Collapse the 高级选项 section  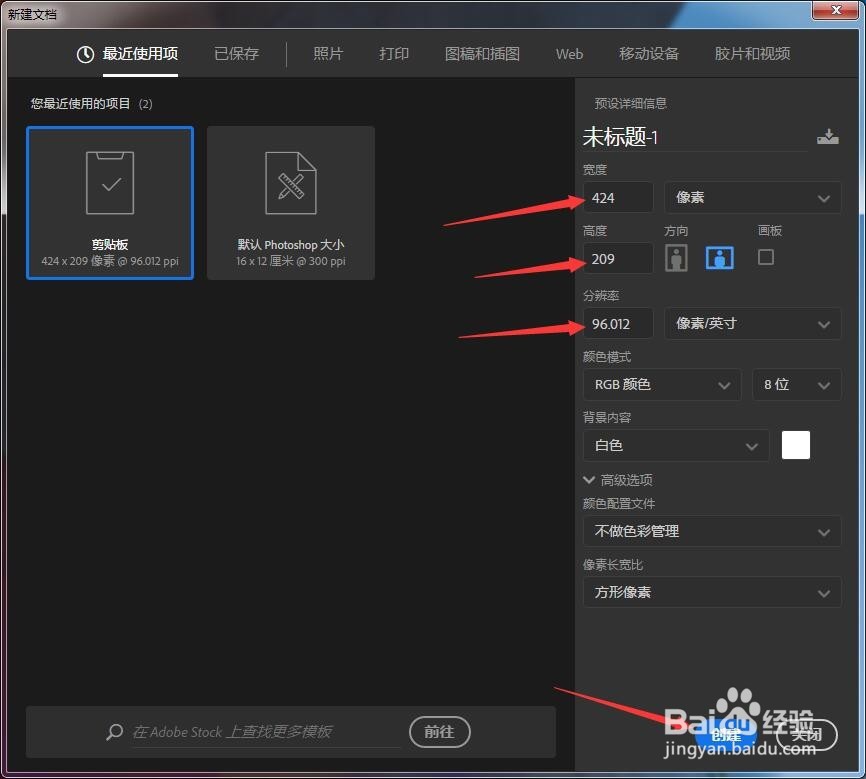[x=589, y=479]
